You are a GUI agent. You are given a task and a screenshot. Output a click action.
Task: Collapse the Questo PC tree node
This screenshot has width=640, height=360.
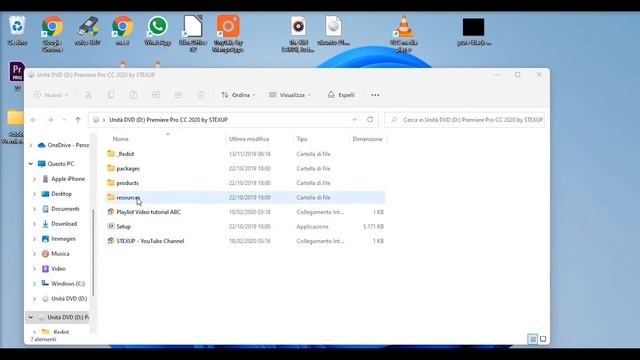(x=31, y=164)
